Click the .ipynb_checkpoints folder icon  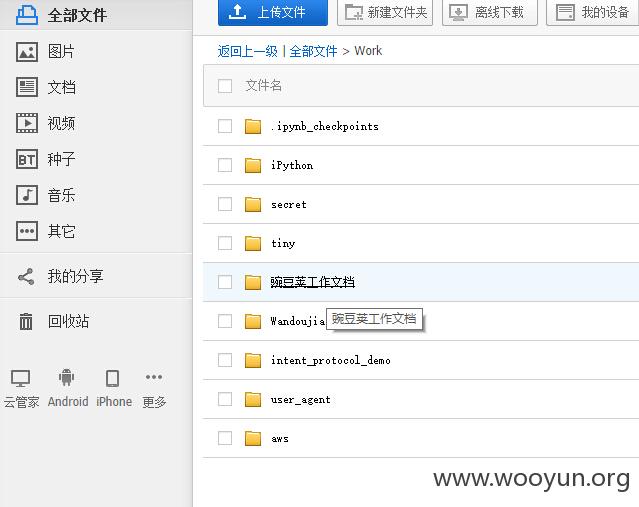[253, 126]
